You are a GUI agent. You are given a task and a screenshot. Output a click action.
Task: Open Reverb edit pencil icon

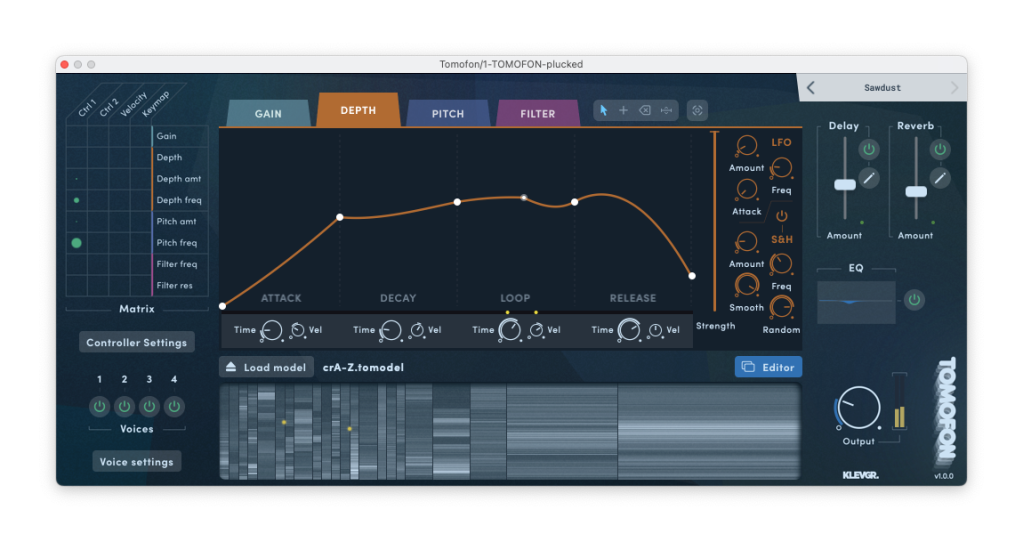(x=939, y=178)
